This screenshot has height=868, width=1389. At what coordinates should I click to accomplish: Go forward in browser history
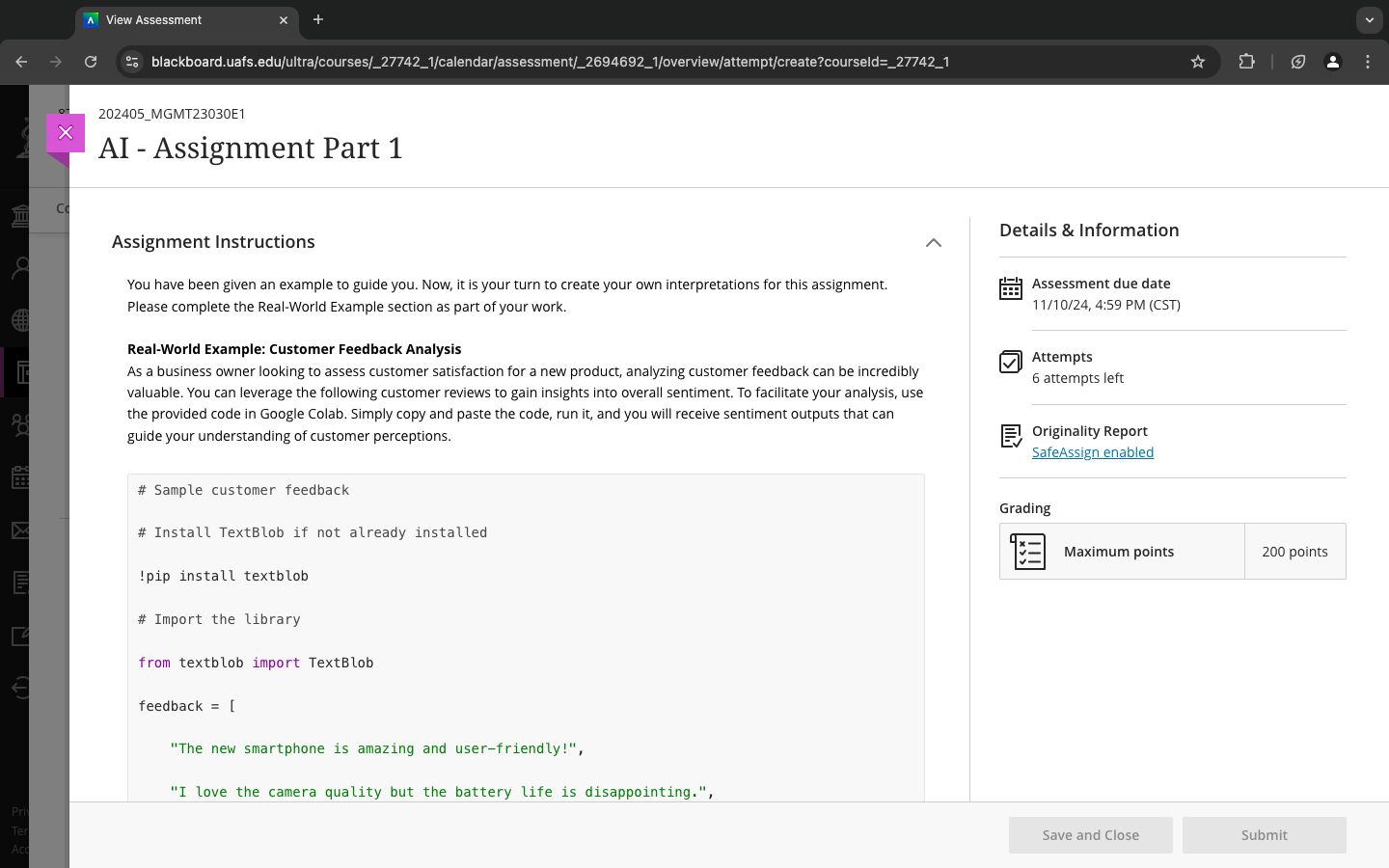[56, 62]
